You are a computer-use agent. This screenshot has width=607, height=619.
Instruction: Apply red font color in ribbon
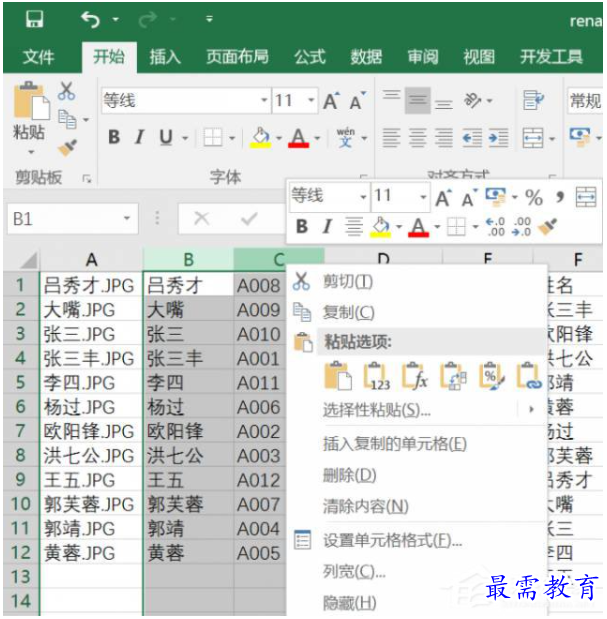[x=299, y=137]
